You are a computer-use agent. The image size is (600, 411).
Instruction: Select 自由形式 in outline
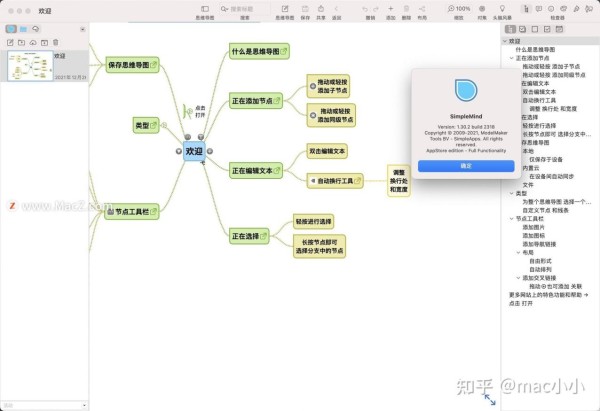pyautogui.click(x=540, y=261)
